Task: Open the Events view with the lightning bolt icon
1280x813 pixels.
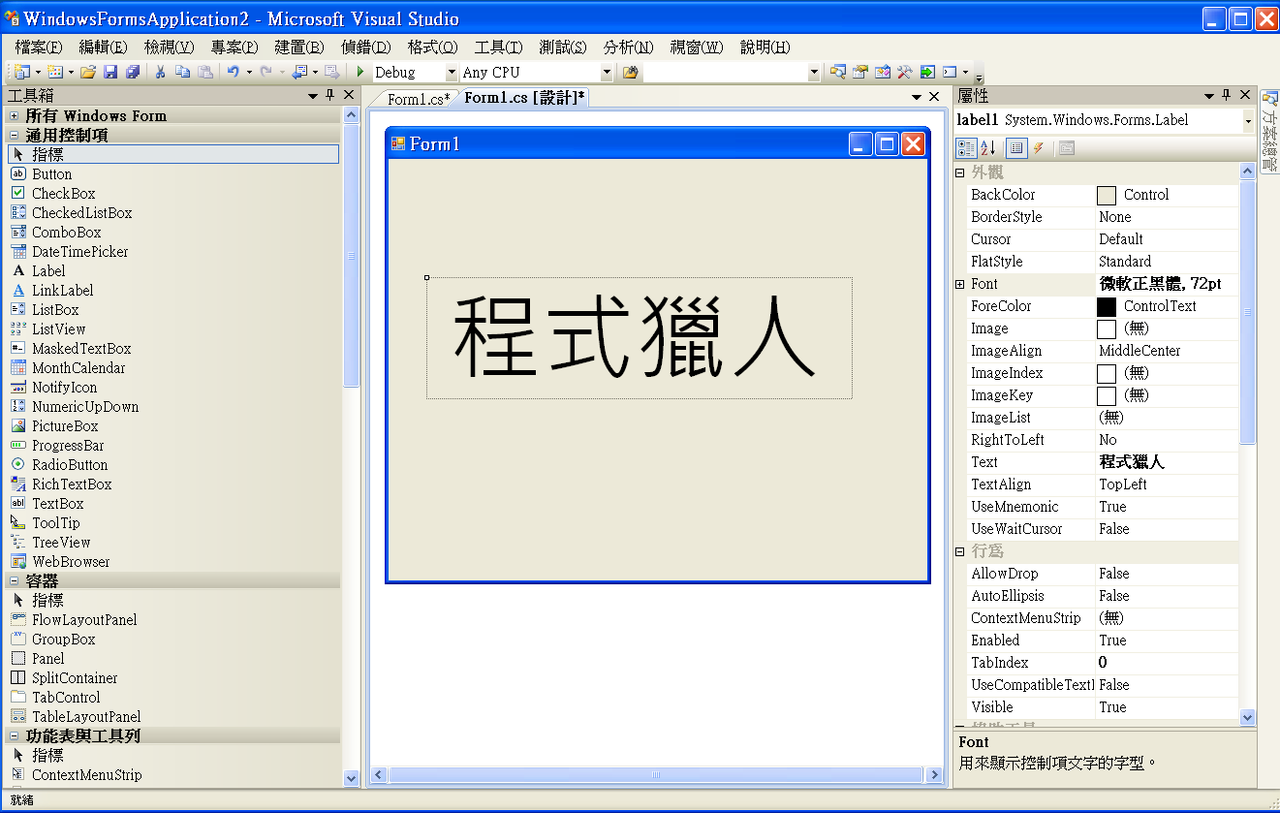Action: tap(1039, 147)
